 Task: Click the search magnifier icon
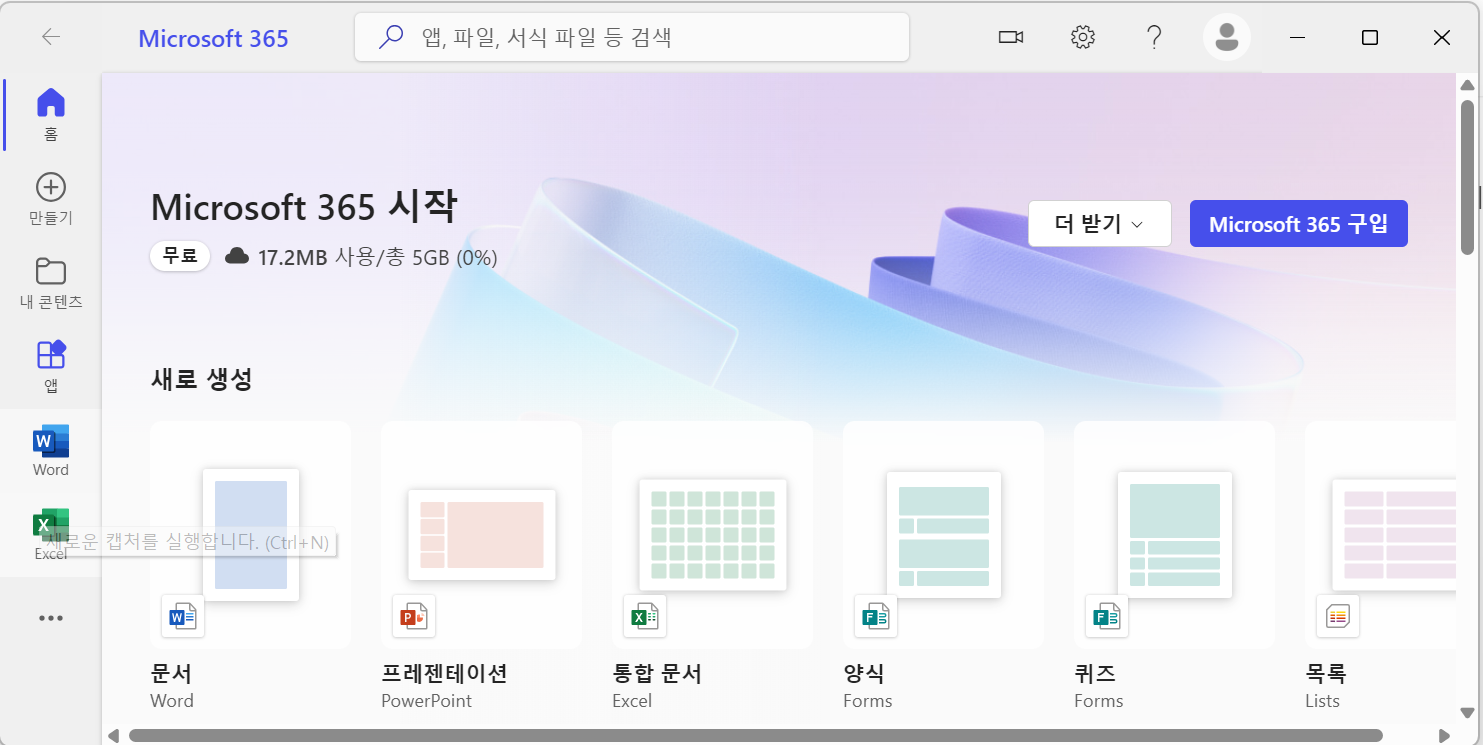click(x=390, y=38)
